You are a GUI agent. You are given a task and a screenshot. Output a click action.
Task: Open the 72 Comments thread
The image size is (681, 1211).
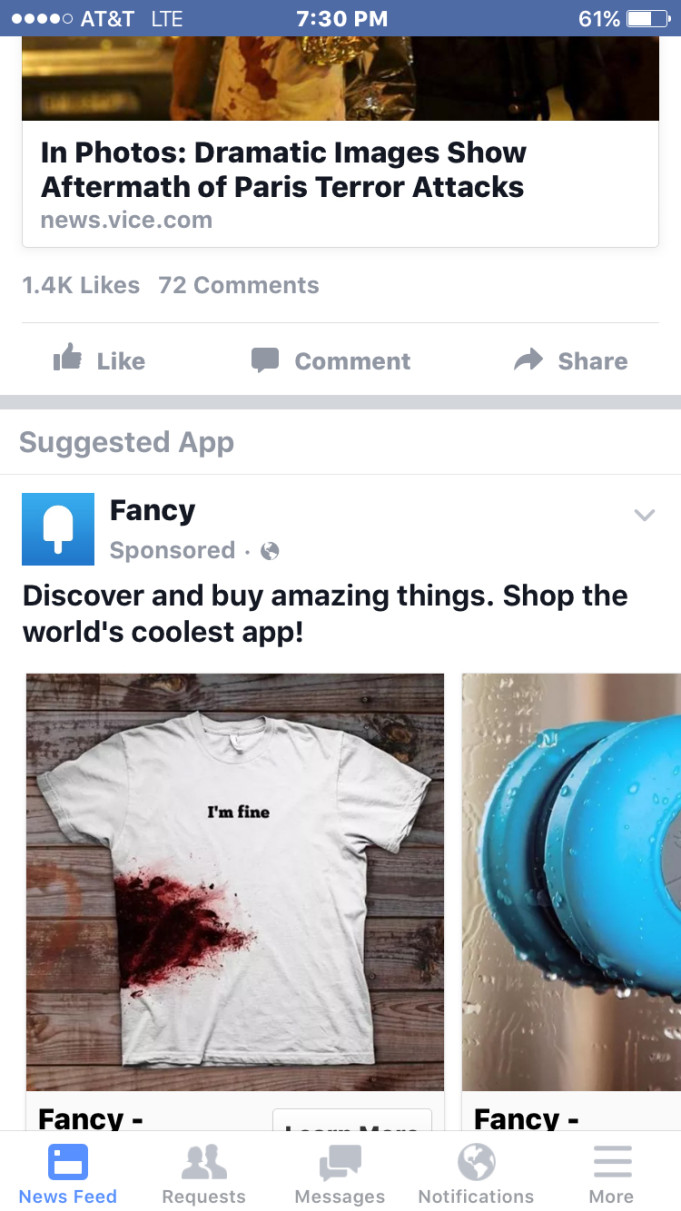[238, 285]
